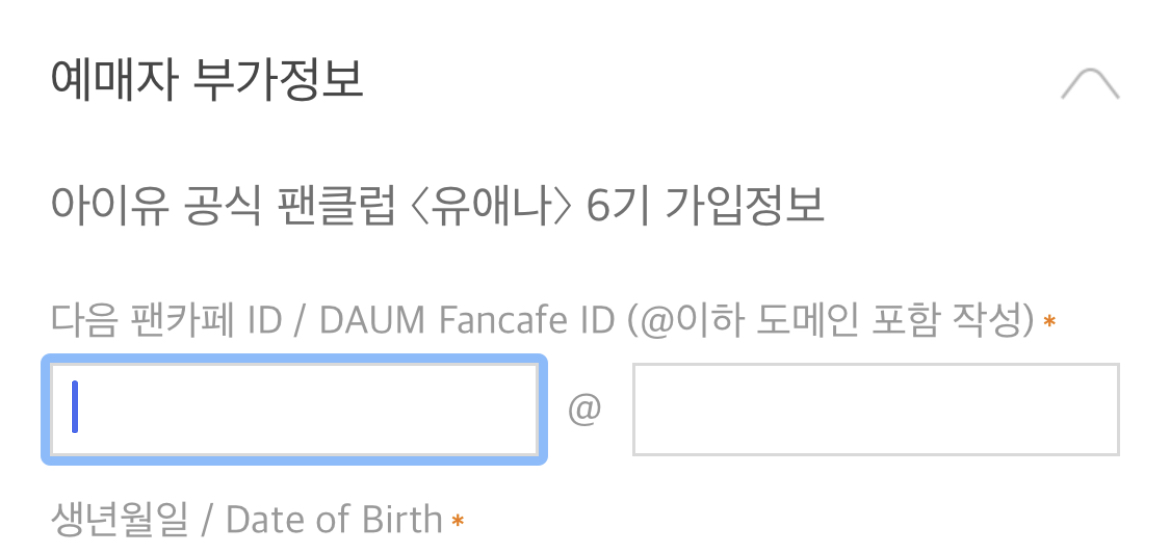The width and height of the screenshot is (1170, 548).
Task: Click the 예매자 부가정보 section header
Action: point(207,82)
